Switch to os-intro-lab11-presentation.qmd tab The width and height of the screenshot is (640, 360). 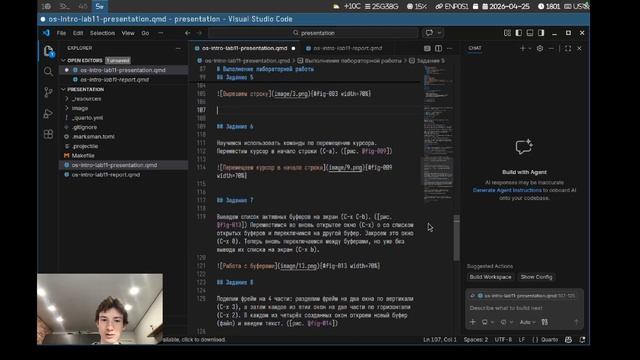click(x=244, y=48)
